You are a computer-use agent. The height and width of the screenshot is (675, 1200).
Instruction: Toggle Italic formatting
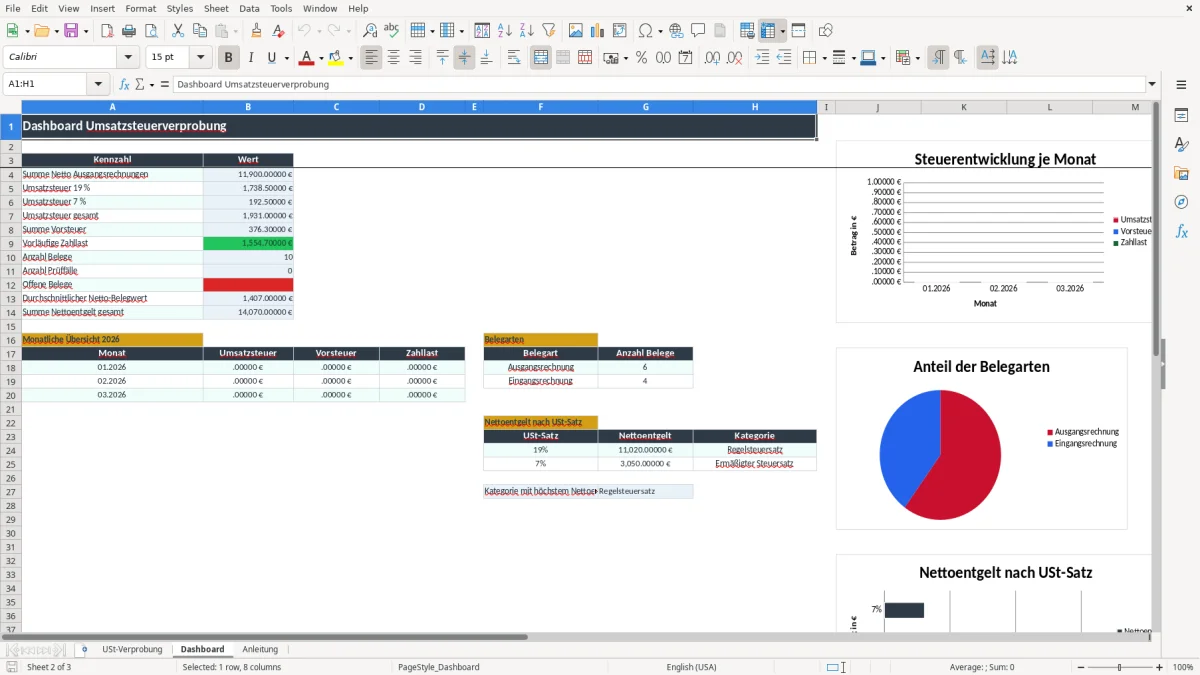[251, 58]
